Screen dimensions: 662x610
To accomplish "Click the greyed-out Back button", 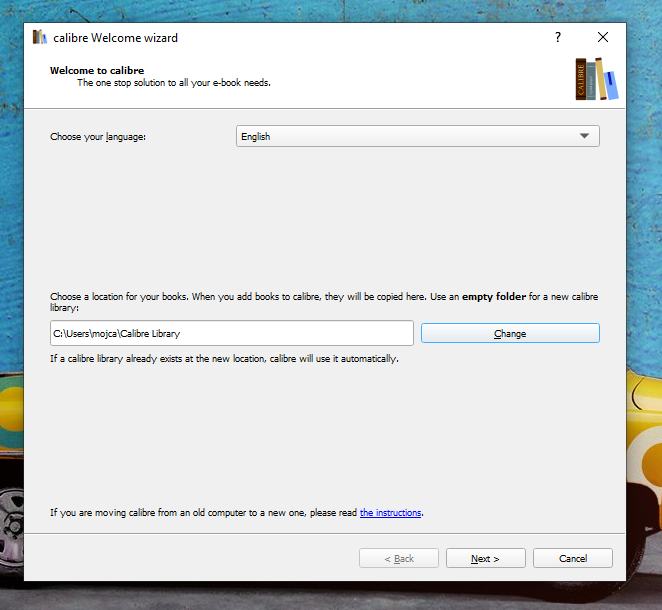I will [399, 558].
